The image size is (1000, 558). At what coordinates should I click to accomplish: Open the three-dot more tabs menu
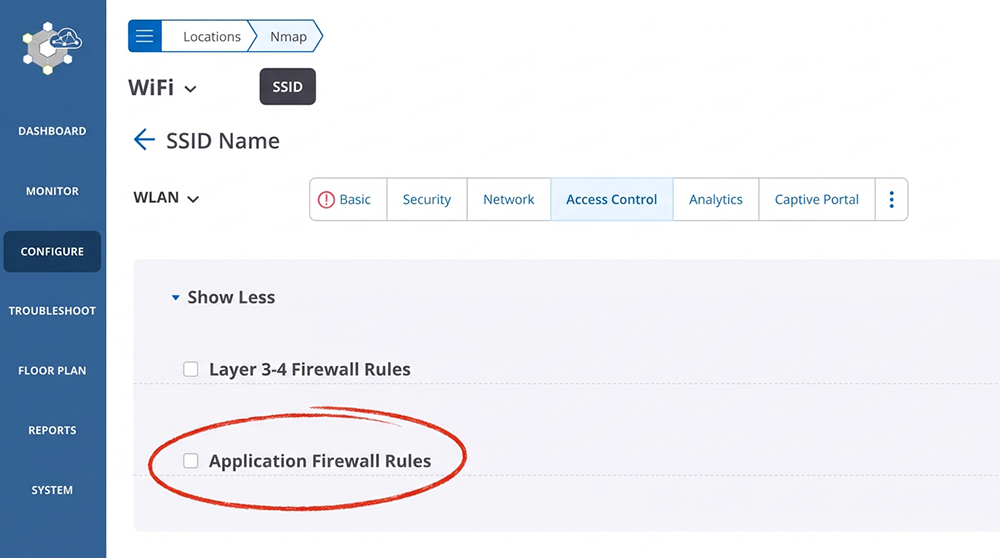pyautogui.click(x=892, y=200)
